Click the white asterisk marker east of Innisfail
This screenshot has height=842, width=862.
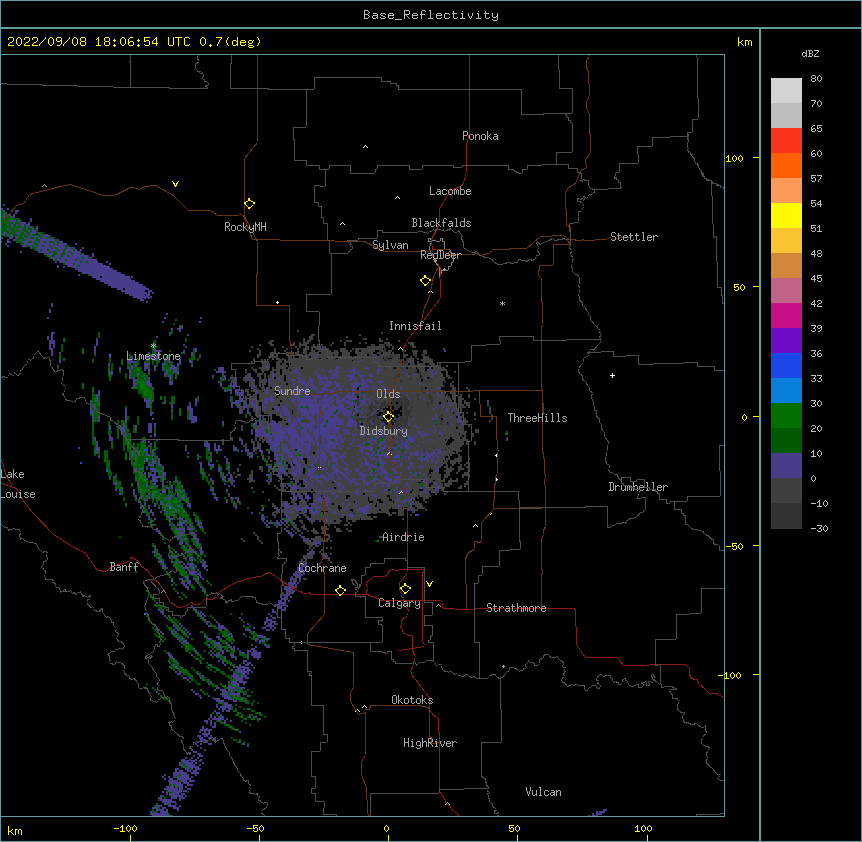click(502, 303)
